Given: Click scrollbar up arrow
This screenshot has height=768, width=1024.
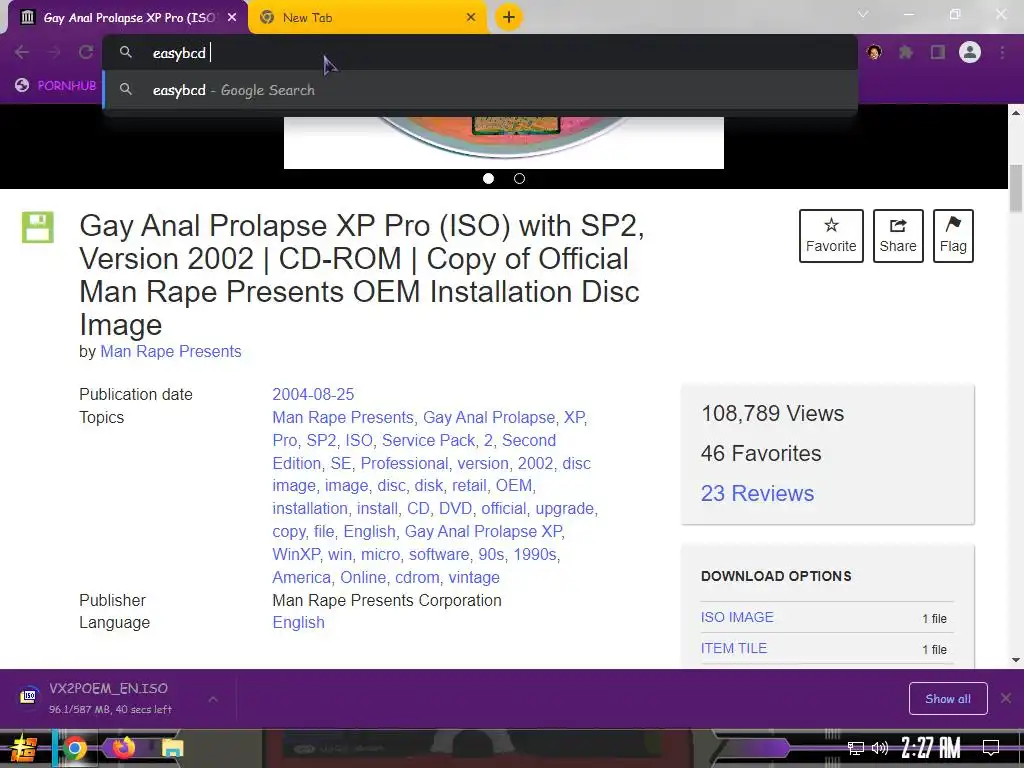Looking at the screenshot, I should 1016,112.
